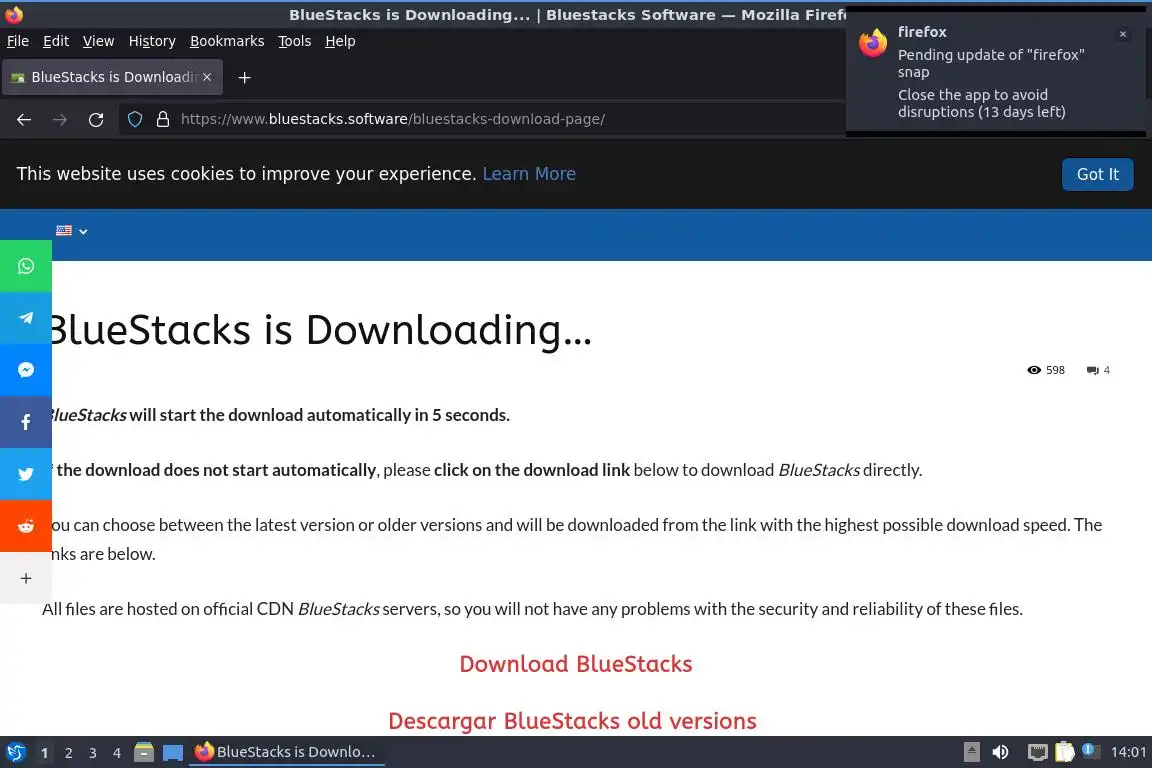Share page on Reddit sidebar icon
Viewport: 1152px width, 768px height.
tap(26, 526)
